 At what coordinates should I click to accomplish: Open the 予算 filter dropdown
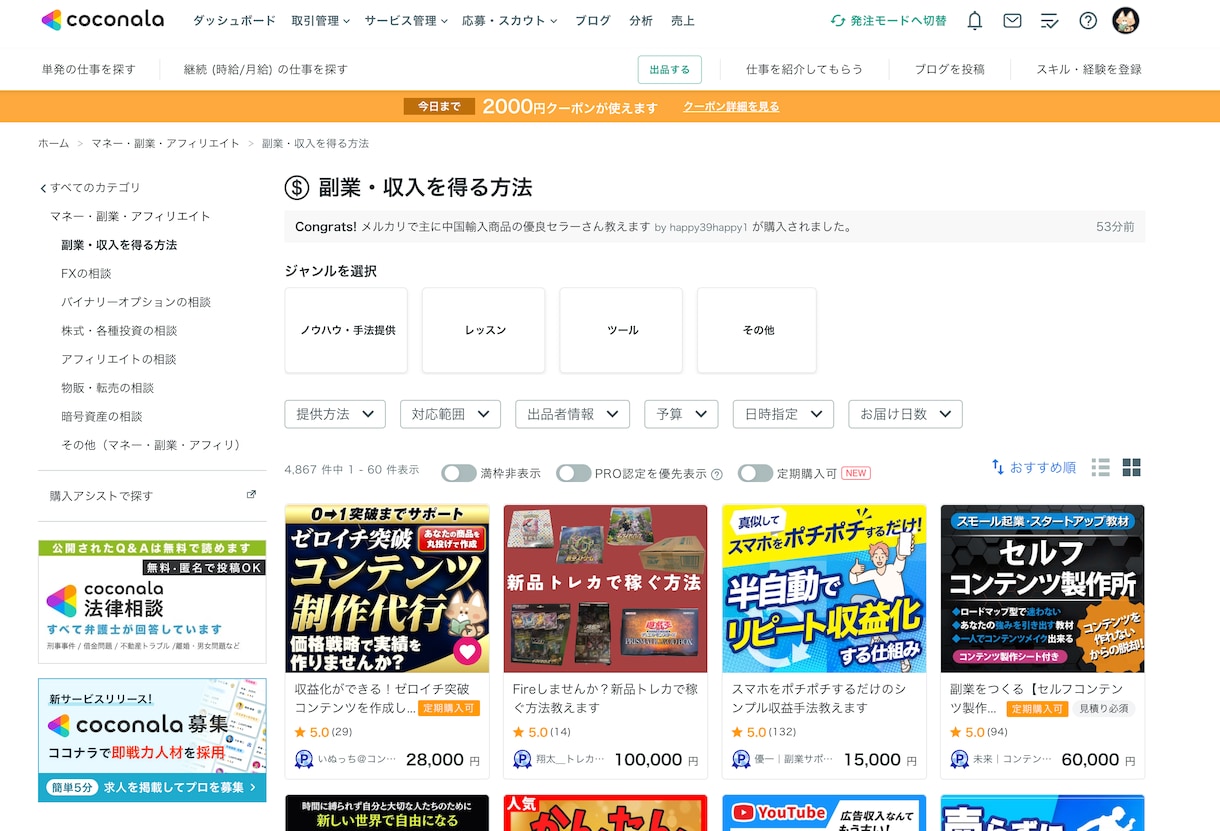[681, 414]
